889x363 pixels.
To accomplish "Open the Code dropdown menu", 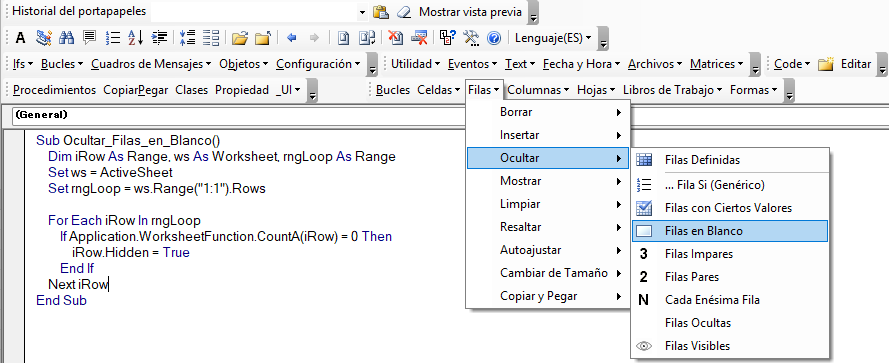I will click(792, 64).
